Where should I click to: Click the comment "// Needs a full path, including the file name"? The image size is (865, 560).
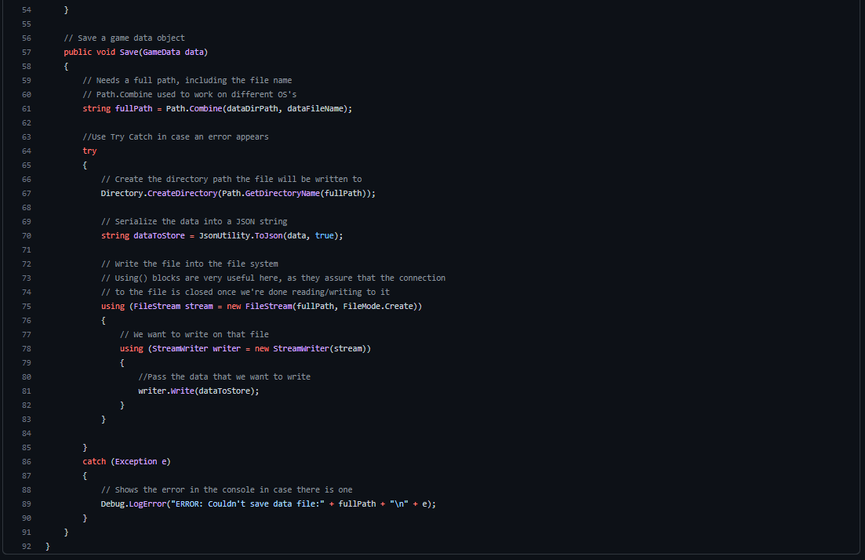187,81
